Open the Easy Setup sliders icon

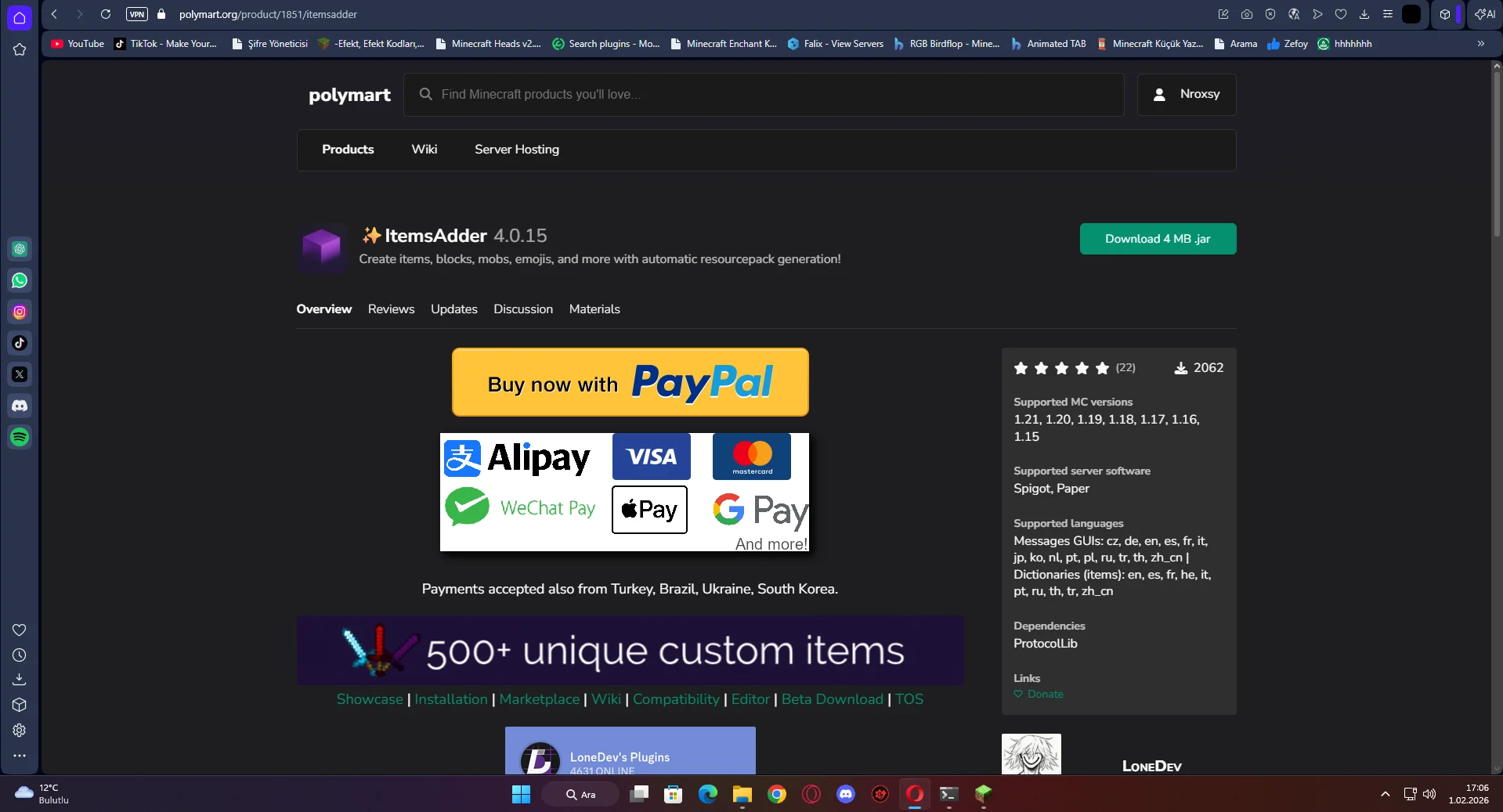click(1388, 14)
